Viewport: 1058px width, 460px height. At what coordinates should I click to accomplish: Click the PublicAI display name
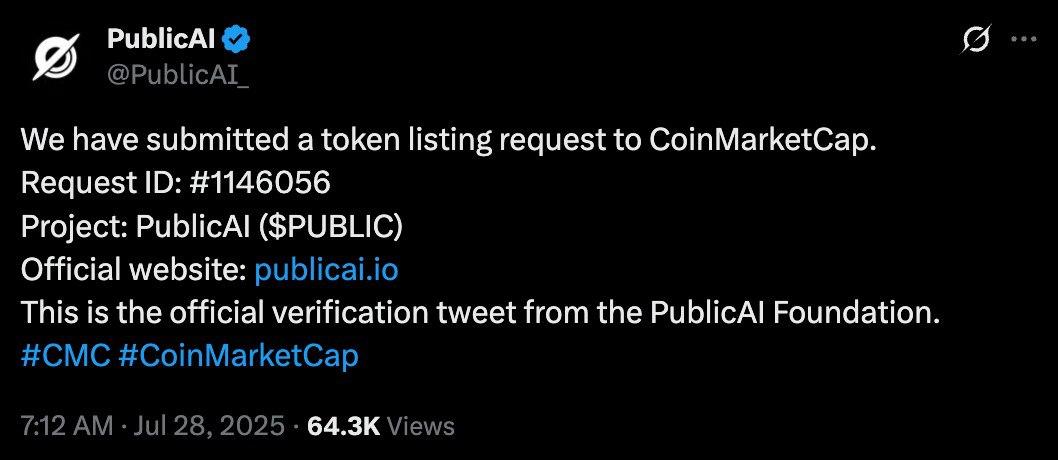[161, 40]
